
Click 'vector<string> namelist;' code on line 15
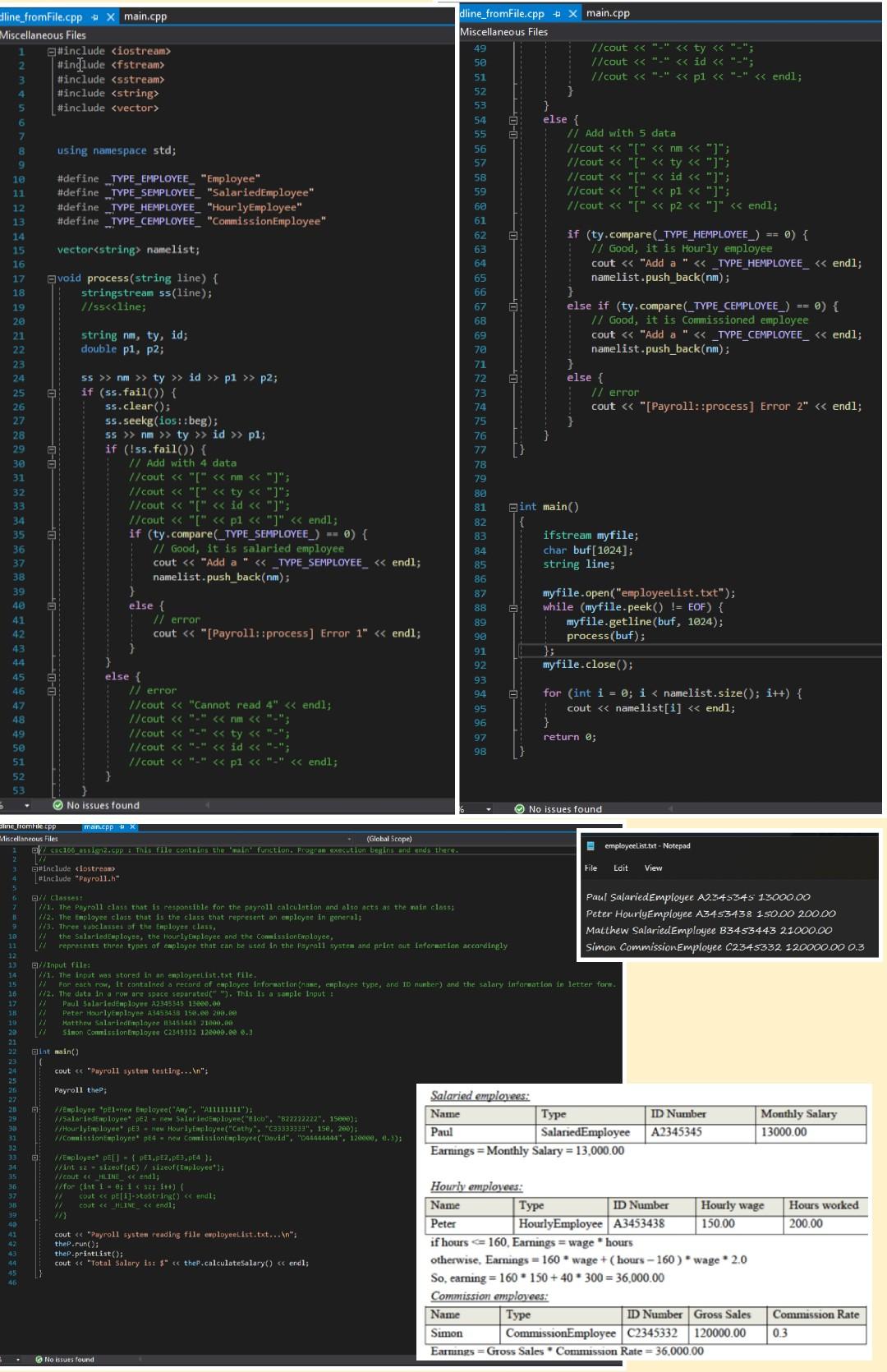[128, 250]
